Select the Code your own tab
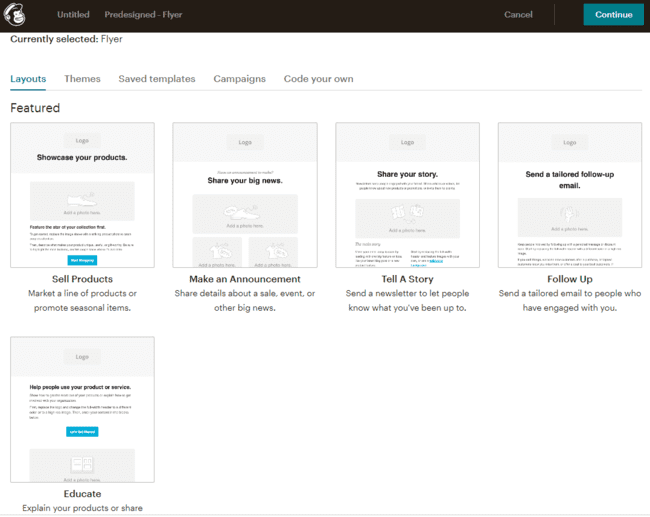The image size is (650, 517). point(318,79)
